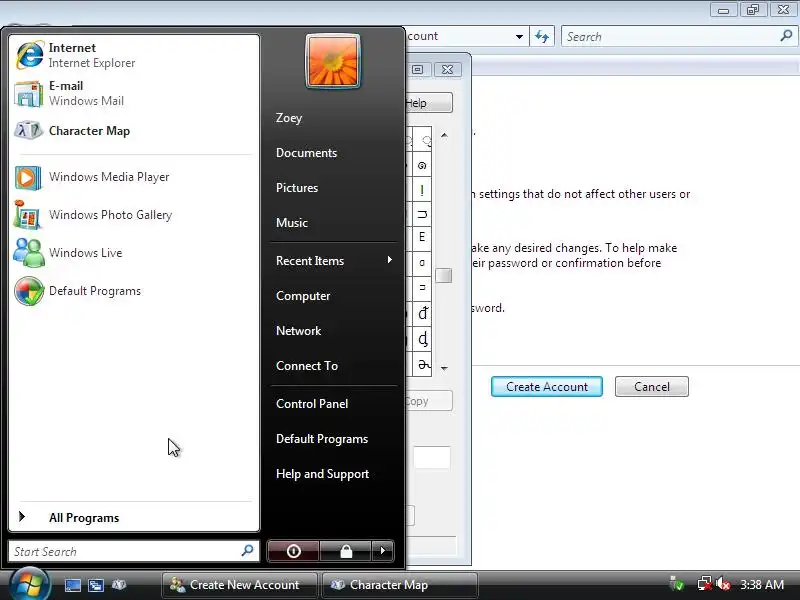Switch to Create New Account taskbar button
Screen dimensions: 800x600
[x=239, y=585]
